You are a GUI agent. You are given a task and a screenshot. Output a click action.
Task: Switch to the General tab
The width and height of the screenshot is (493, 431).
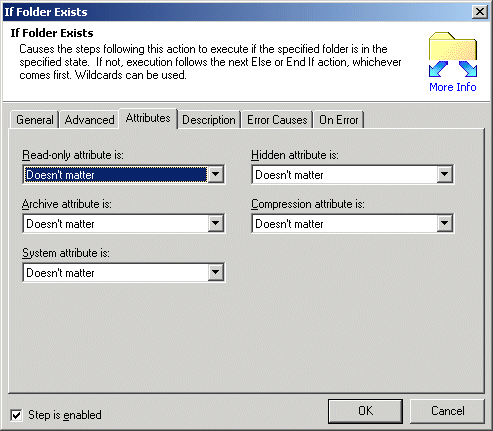pos(35,120)
